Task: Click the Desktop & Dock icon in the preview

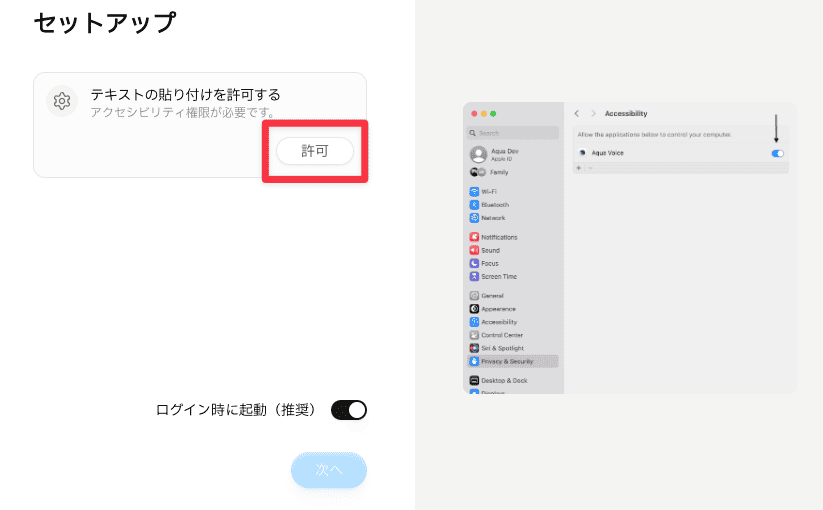Action: pos(474,381)
